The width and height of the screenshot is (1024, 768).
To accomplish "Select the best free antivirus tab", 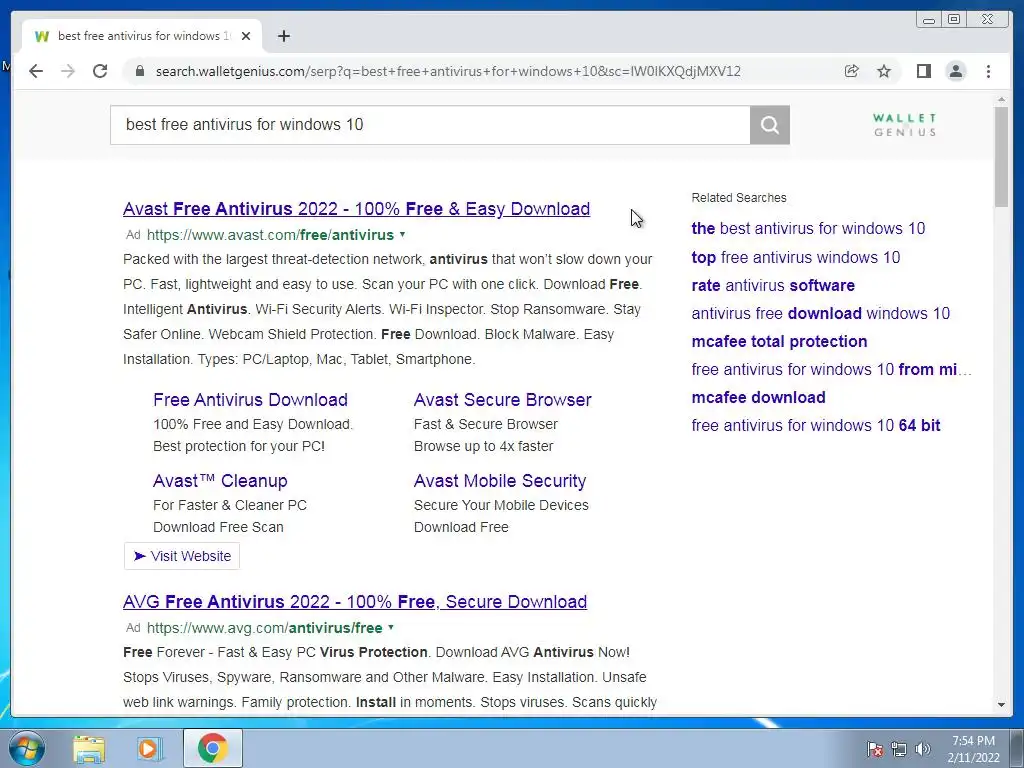I will click(142, 36).
